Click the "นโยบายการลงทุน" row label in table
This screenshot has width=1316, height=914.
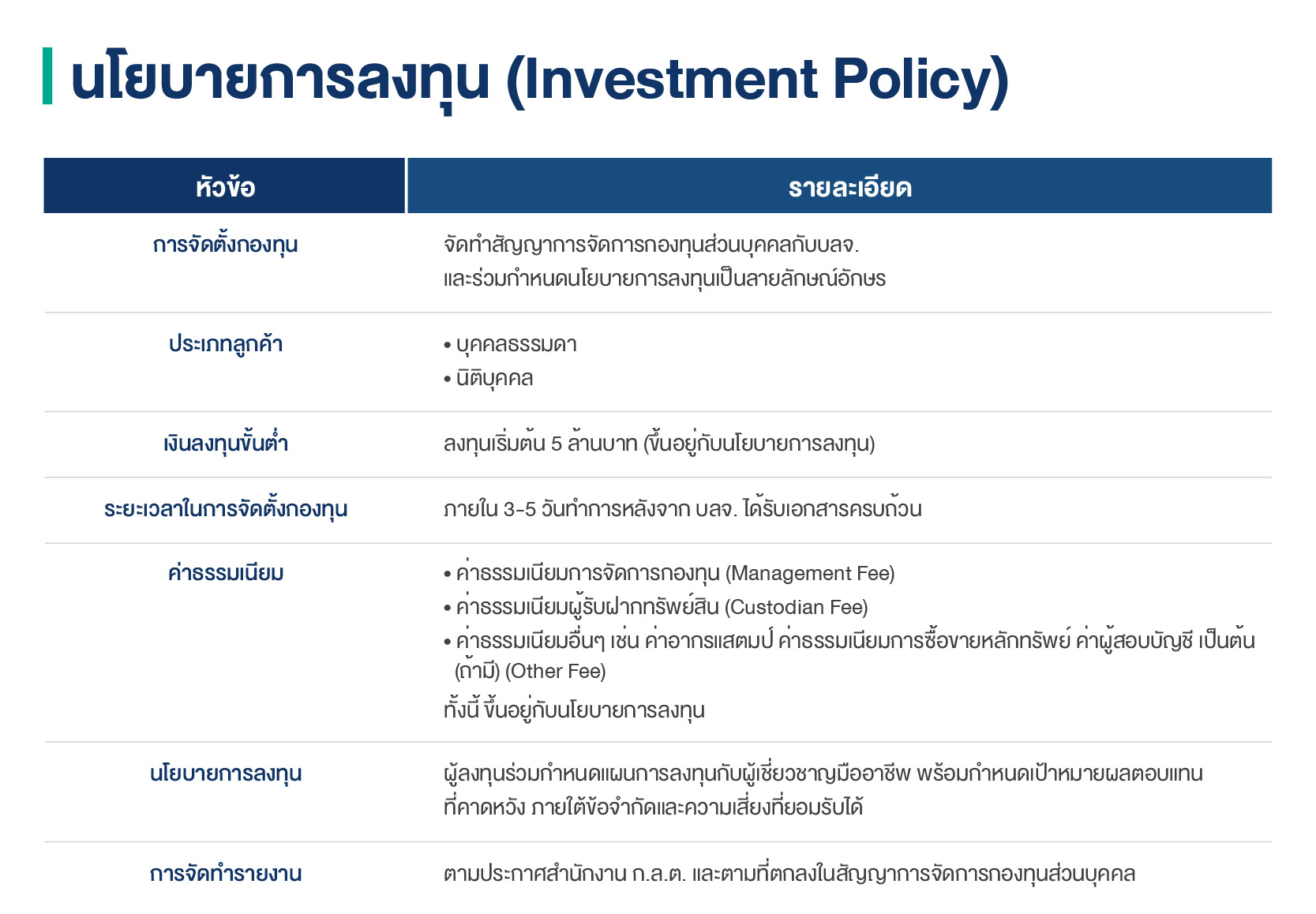(x=225, y=774)
